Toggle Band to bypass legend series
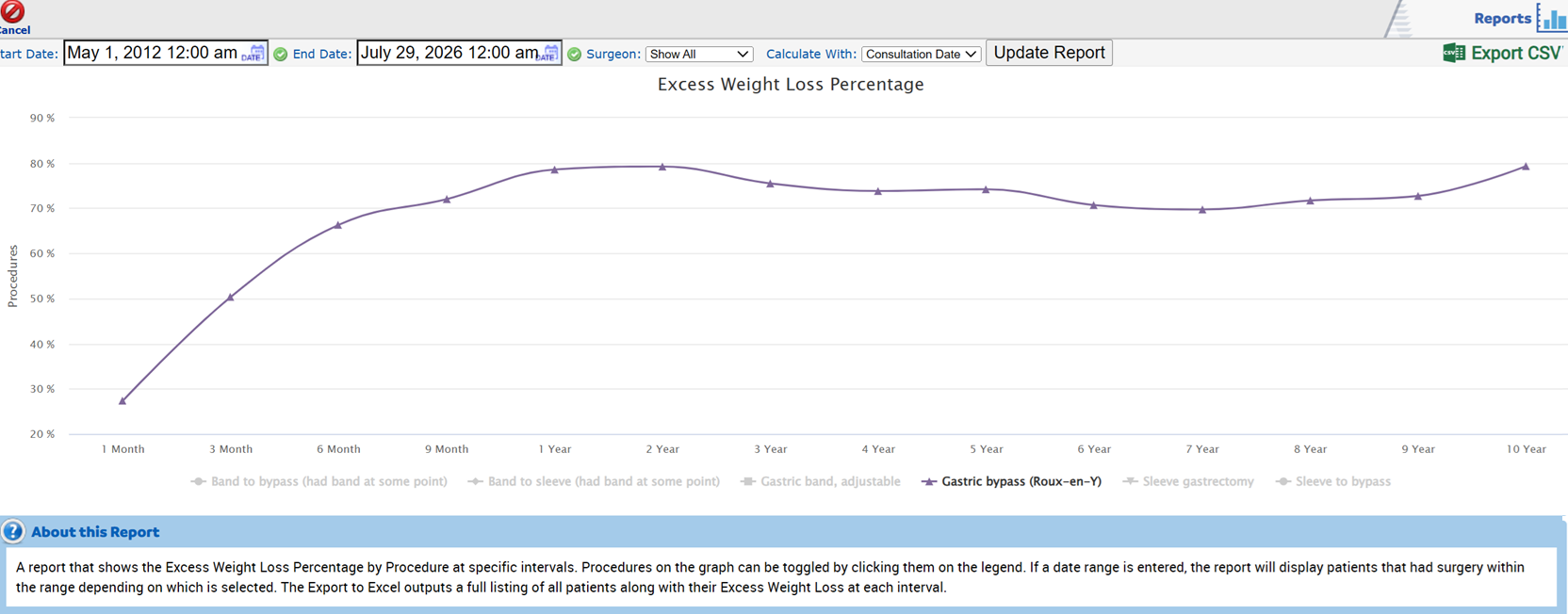The width and height of the screenshot is (1568, 614). coord(318,481)
